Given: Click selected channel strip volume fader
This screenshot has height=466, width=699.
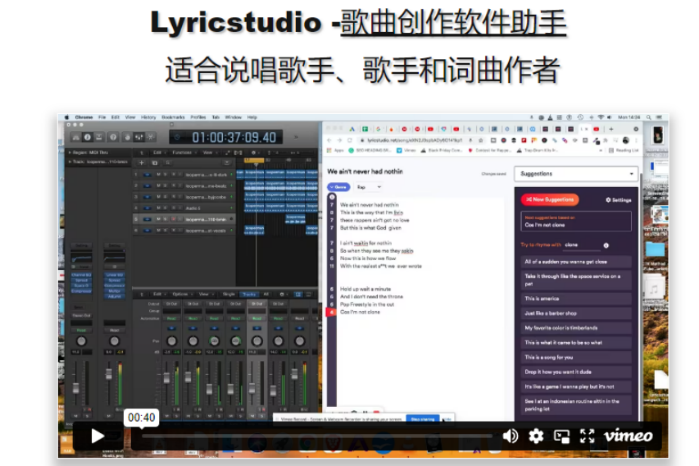Looking at the screenshot, I should tap(252, 388).
